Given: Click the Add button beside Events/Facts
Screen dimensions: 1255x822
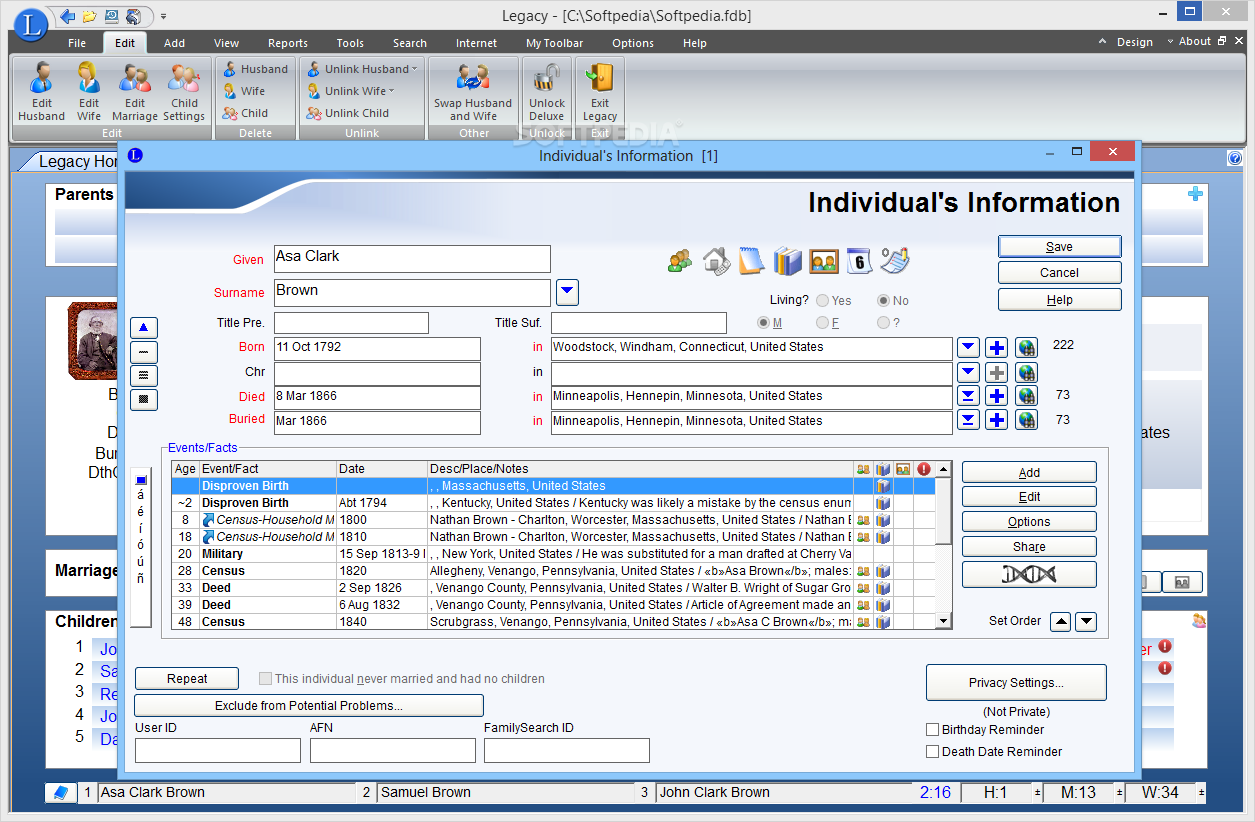Looking at the screenshot, I should click(1029, 473).
